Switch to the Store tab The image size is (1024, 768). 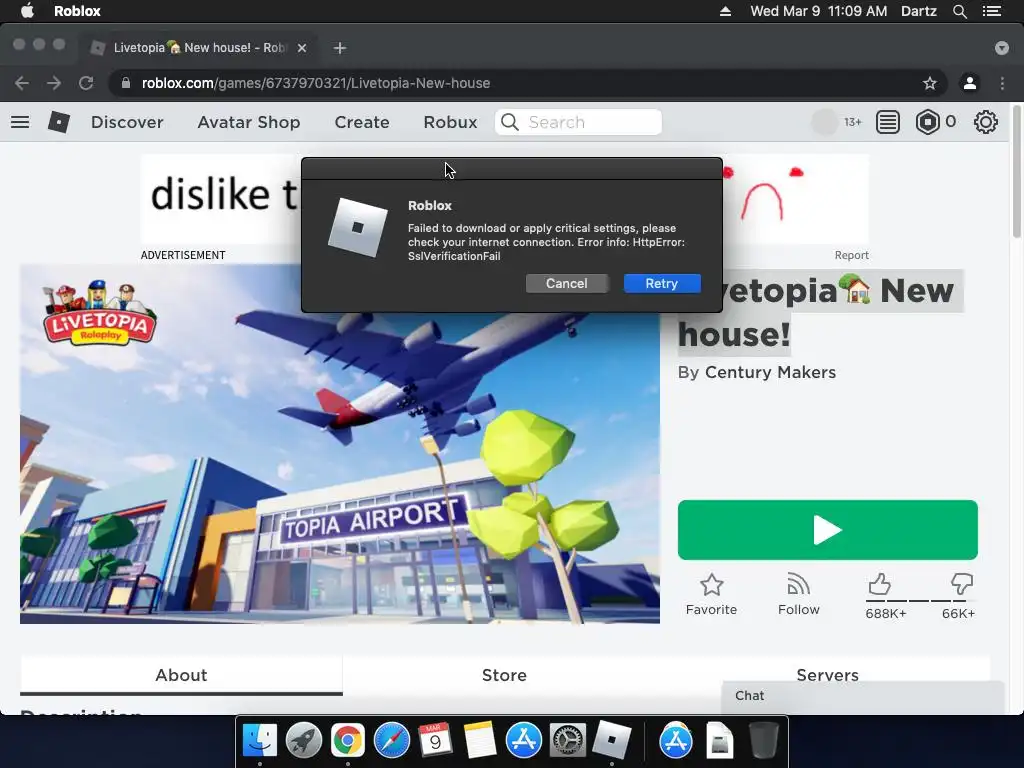[x=504, y=675]
